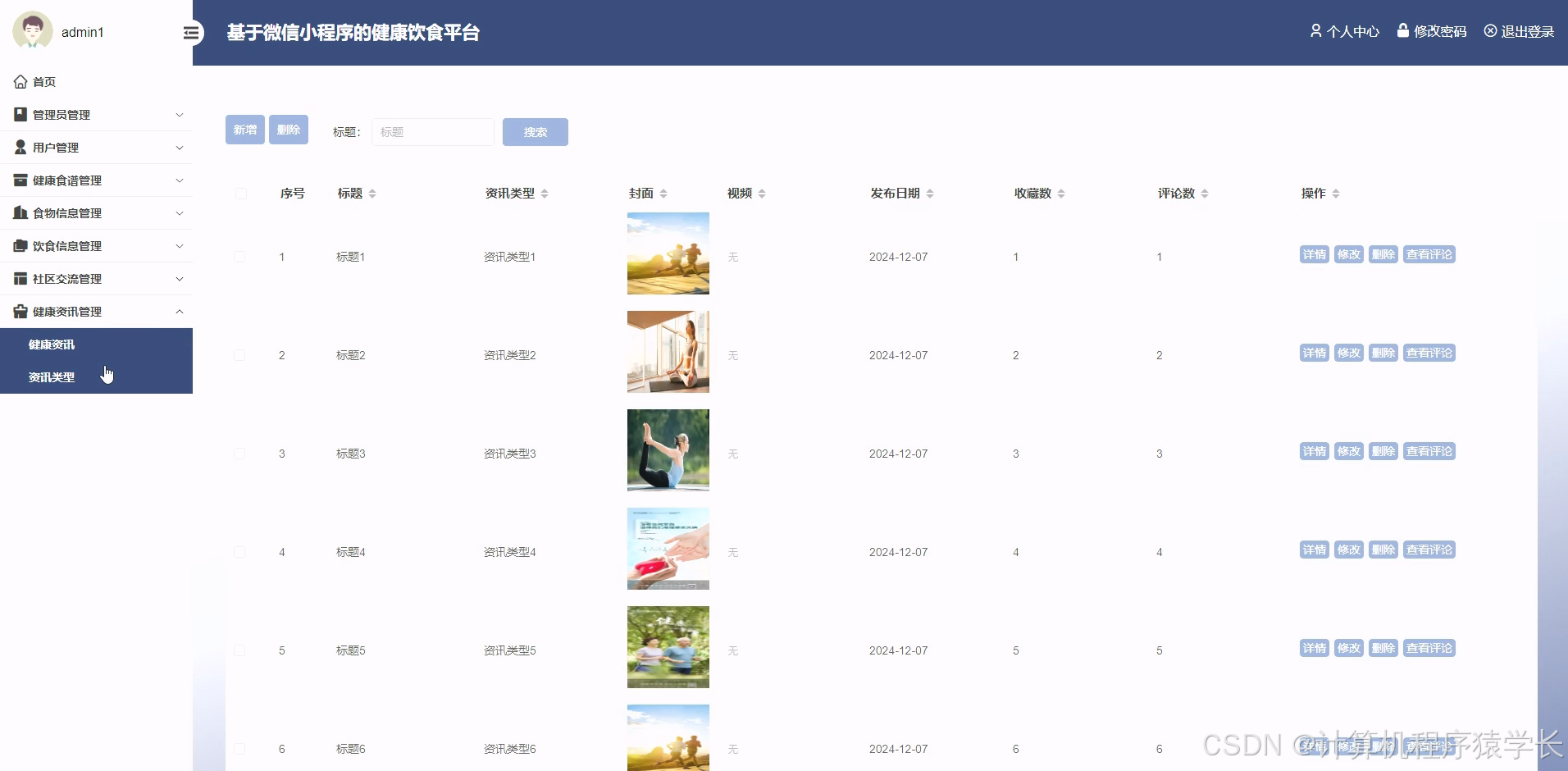Sort the 收藏数 column with its arrows
Screen dimensions: 1568x771
[x=1060, y=194]
